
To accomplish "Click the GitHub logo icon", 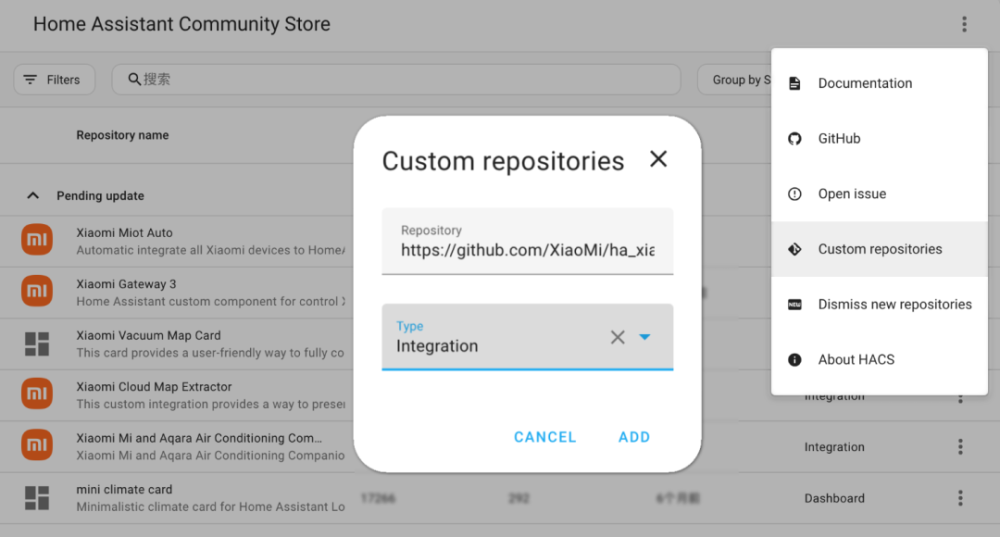I will click(x=794, y=138).
